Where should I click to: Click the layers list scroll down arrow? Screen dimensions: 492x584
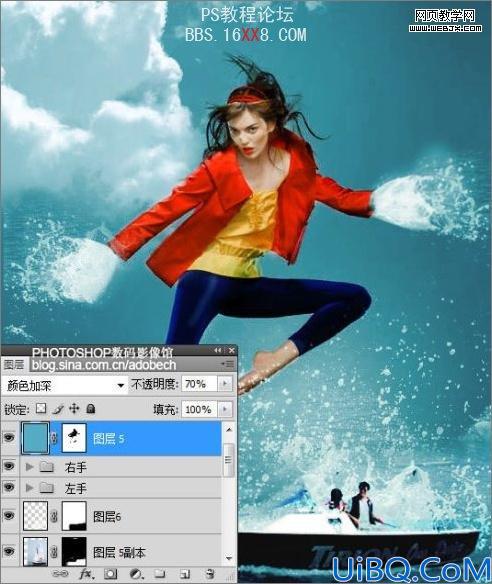229,558
